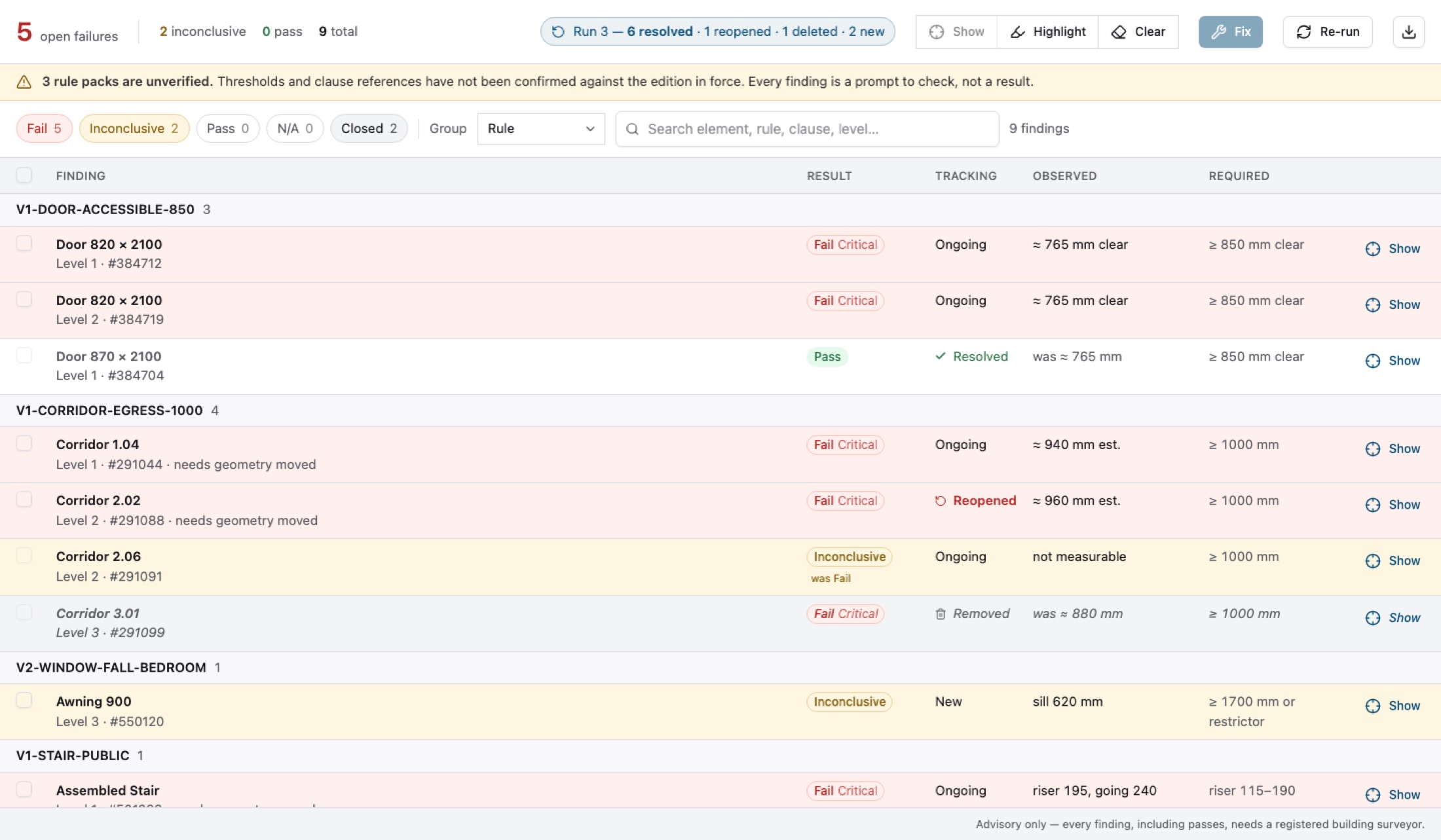Click the Reopened status on Corridor 2.02
The height and width of the screenshot is (840, 1441).
coord(975,501)
